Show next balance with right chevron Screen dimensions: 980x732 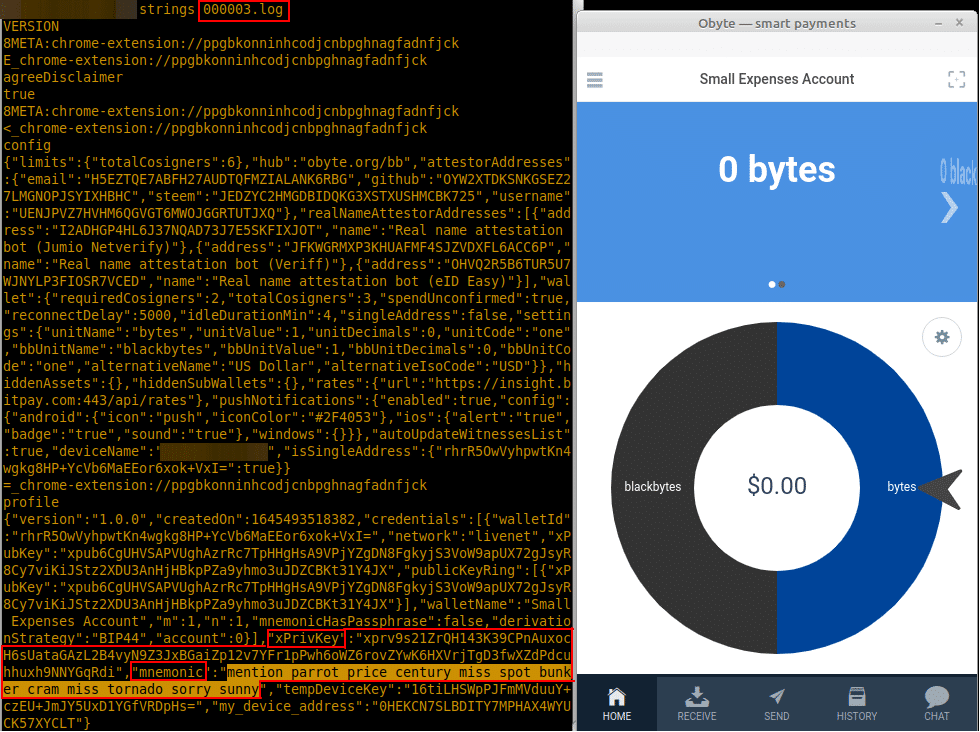(950, 208)
